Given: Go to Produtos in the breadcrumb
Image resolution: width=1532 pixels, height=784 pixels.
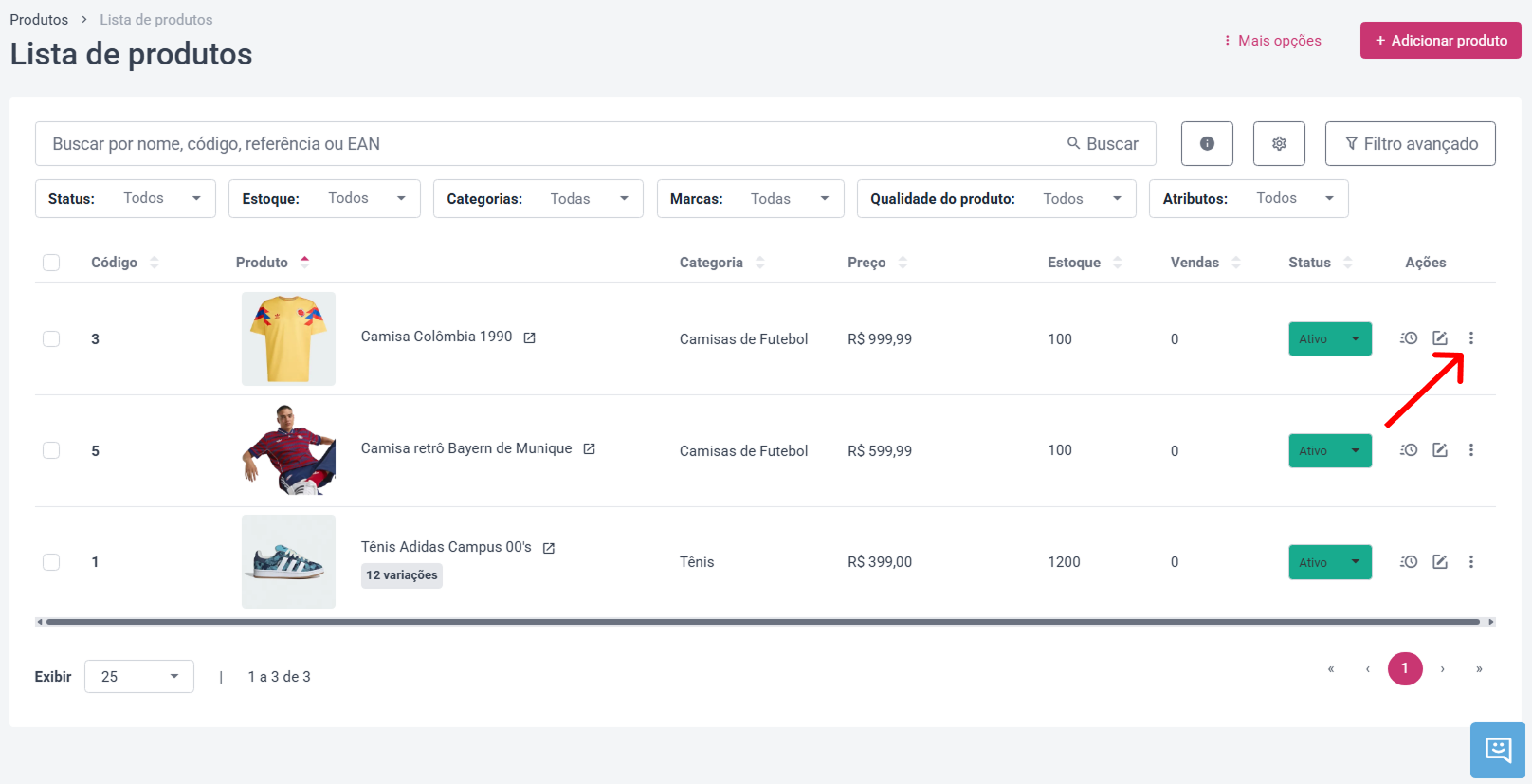Looking at the screenshot, I should pyautogui.click(x=39, y=19).
